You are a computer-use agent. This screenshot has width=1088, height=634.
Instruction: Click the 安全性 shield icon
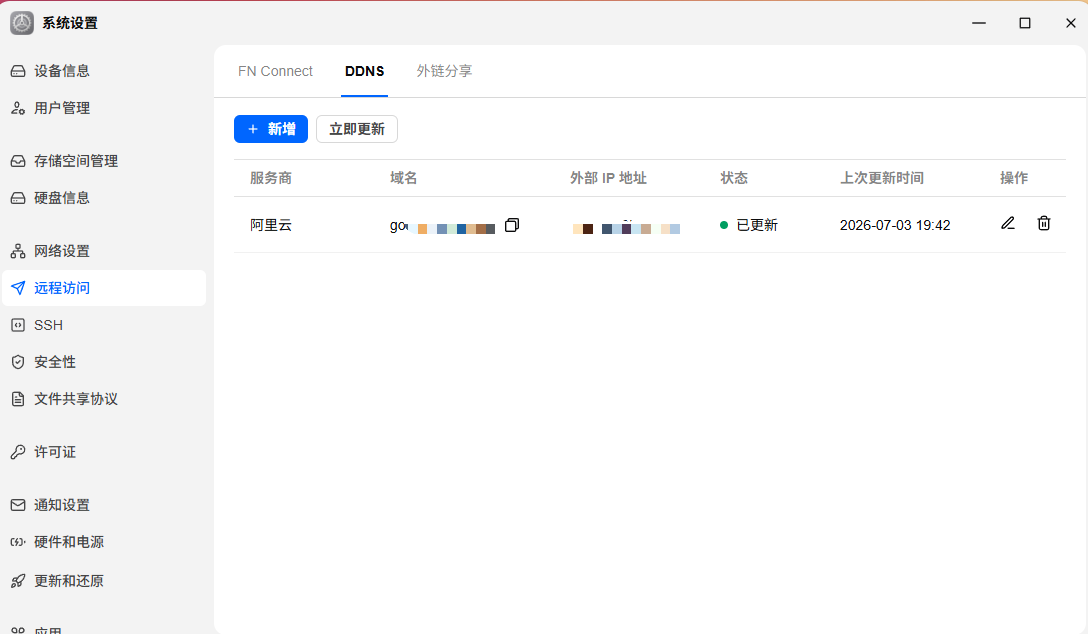18,362
